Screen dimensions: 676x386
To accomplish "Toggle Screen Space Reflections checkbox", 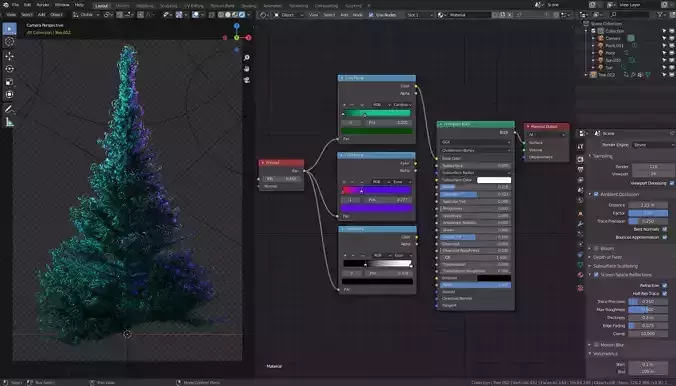I will point(596,275).
